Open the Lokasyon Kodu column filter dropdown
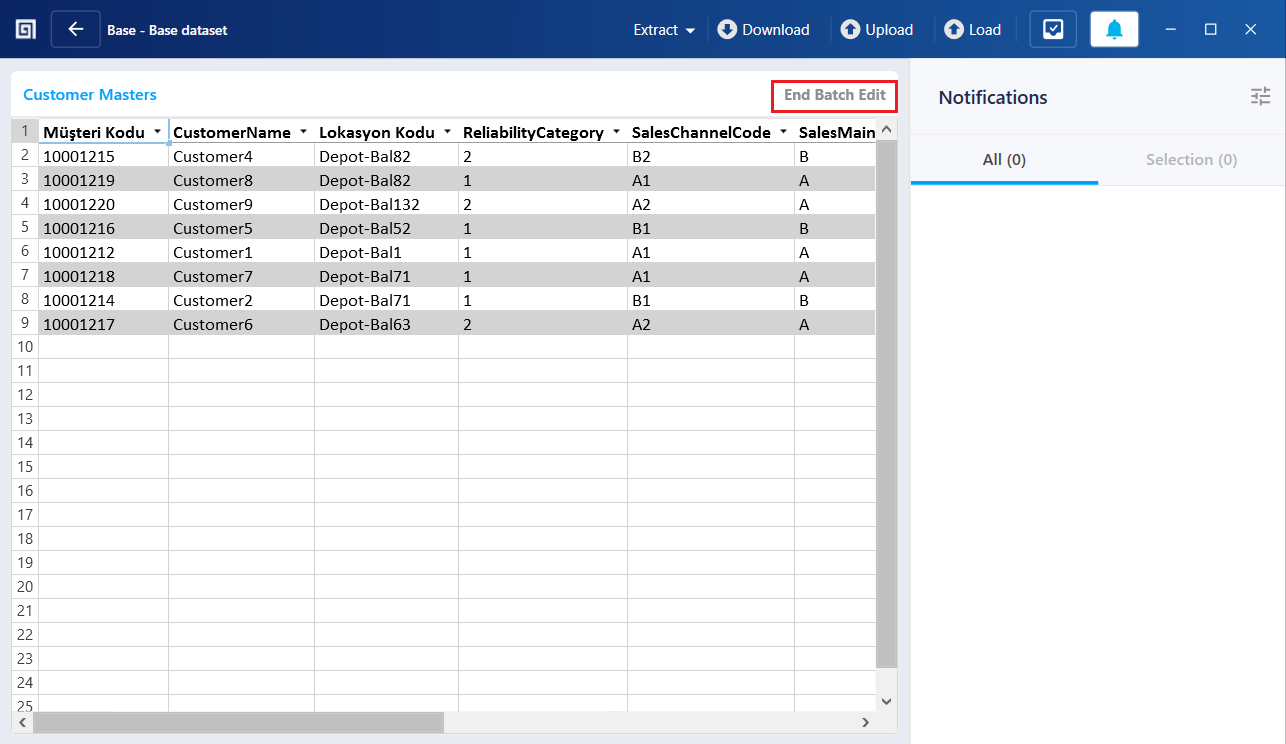Screen dimensions: 1286x744 [x=446, y=131]
